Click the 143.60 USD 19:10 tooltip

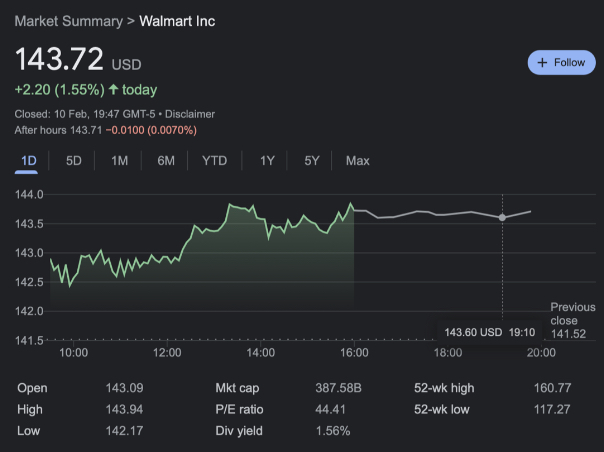point(490,332)
